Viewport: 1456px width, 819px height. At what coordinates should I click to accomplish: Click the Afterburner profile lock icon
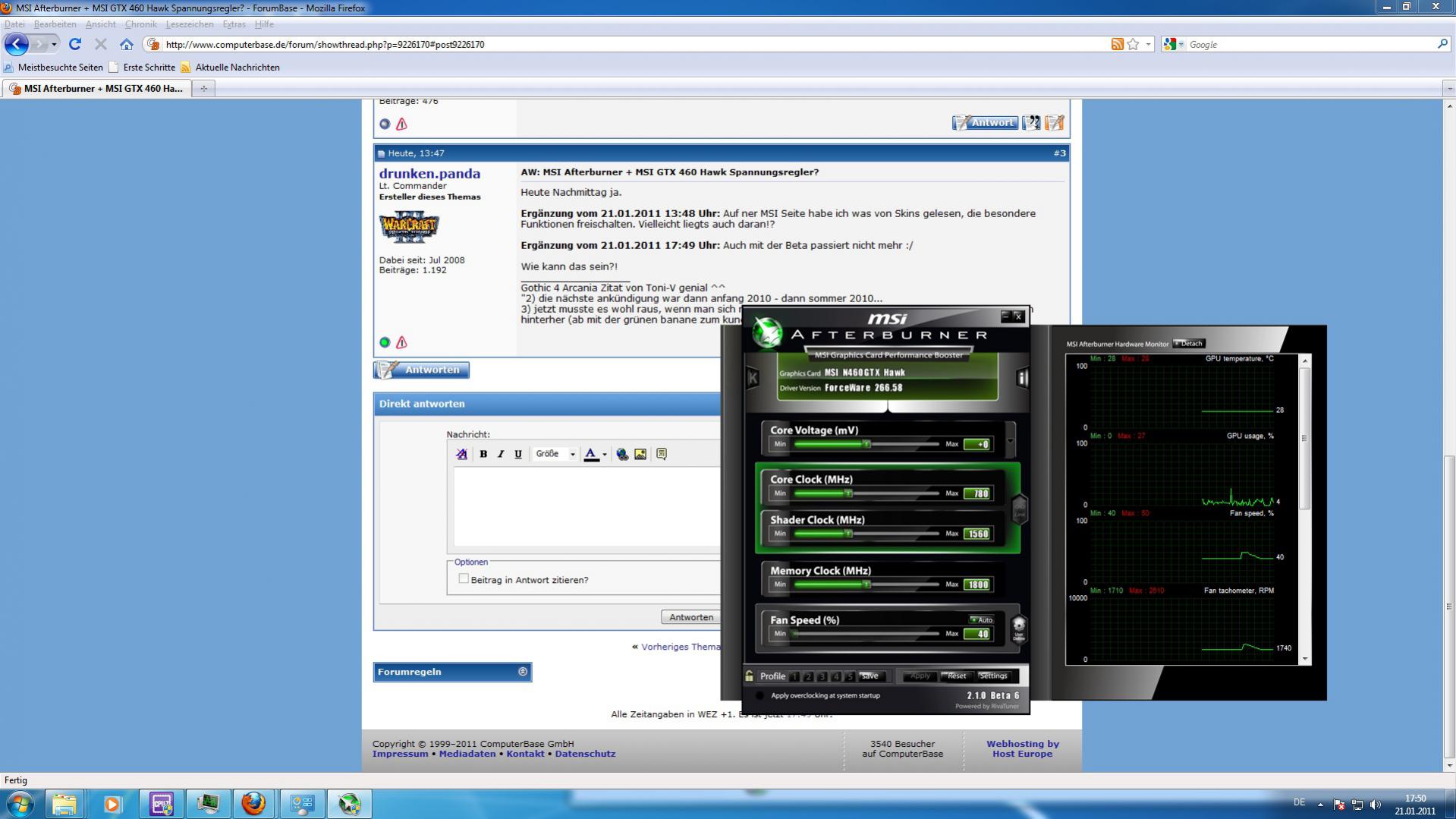click(x=749, y=676)
